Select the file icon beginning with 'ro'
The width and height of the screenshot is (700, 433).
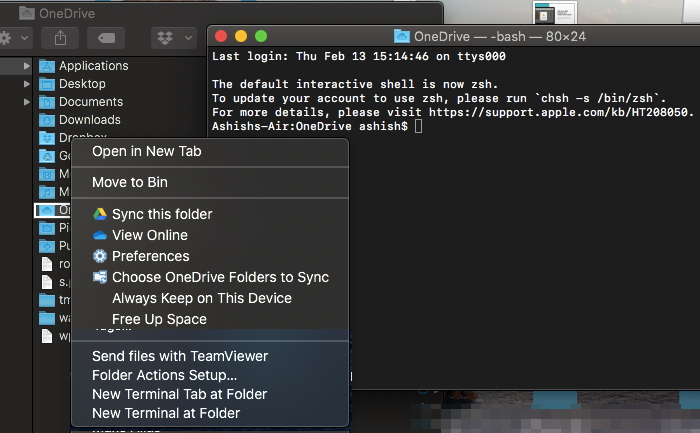[47, 264]
